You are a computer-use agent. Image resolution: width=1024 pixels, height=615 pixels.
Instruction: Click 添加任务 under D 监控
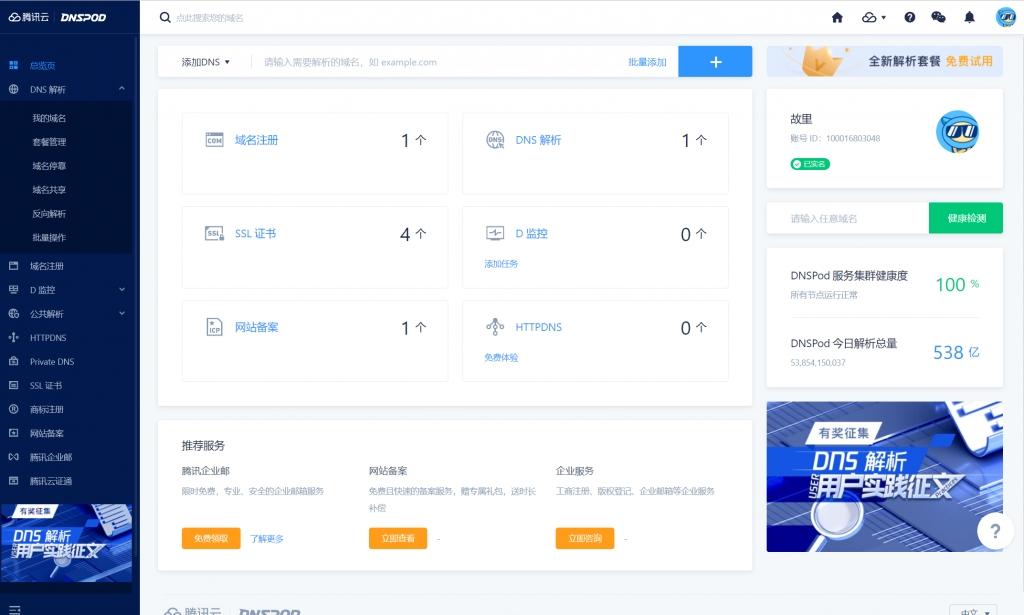[501, 264]
